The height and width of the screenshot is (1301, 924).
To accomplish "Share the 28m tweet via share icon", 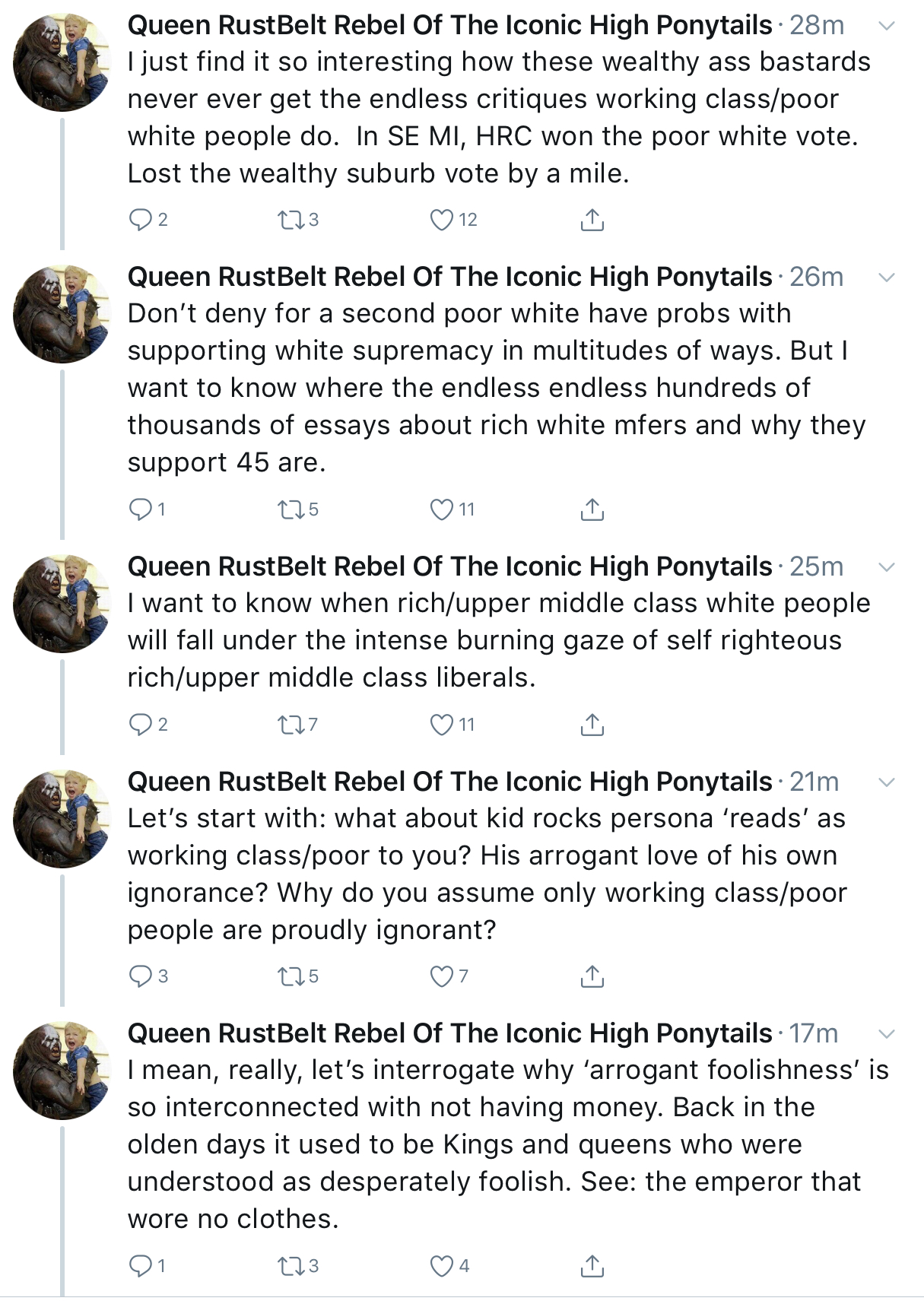I will point(592,219).
